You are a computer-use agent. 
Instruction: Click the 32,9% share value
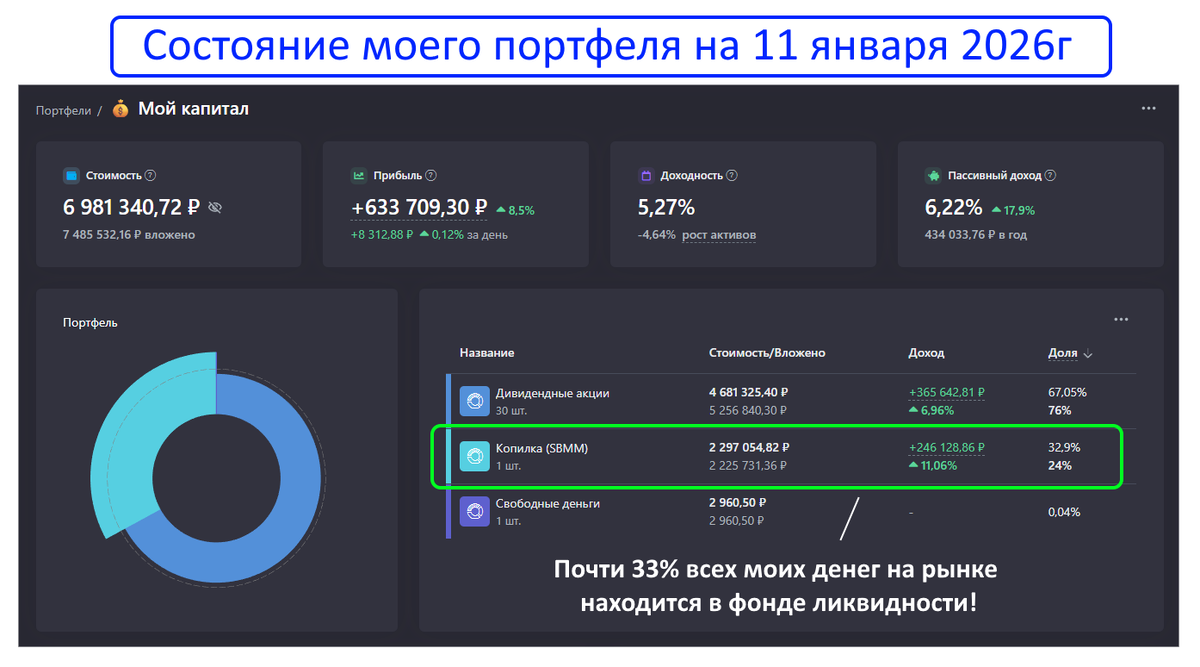point(1064,448)
